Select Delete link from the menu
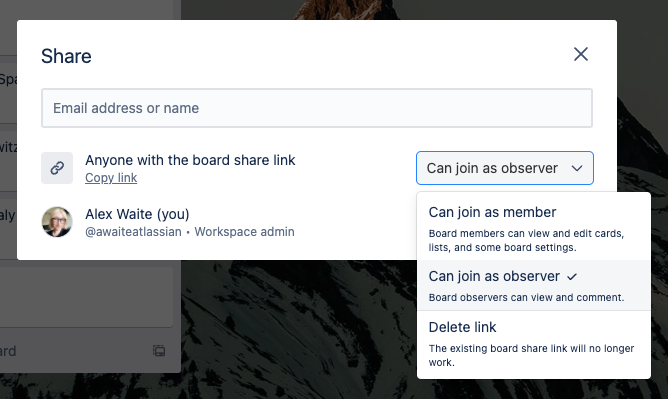This screenshot has width=668, height=399. 533,344
